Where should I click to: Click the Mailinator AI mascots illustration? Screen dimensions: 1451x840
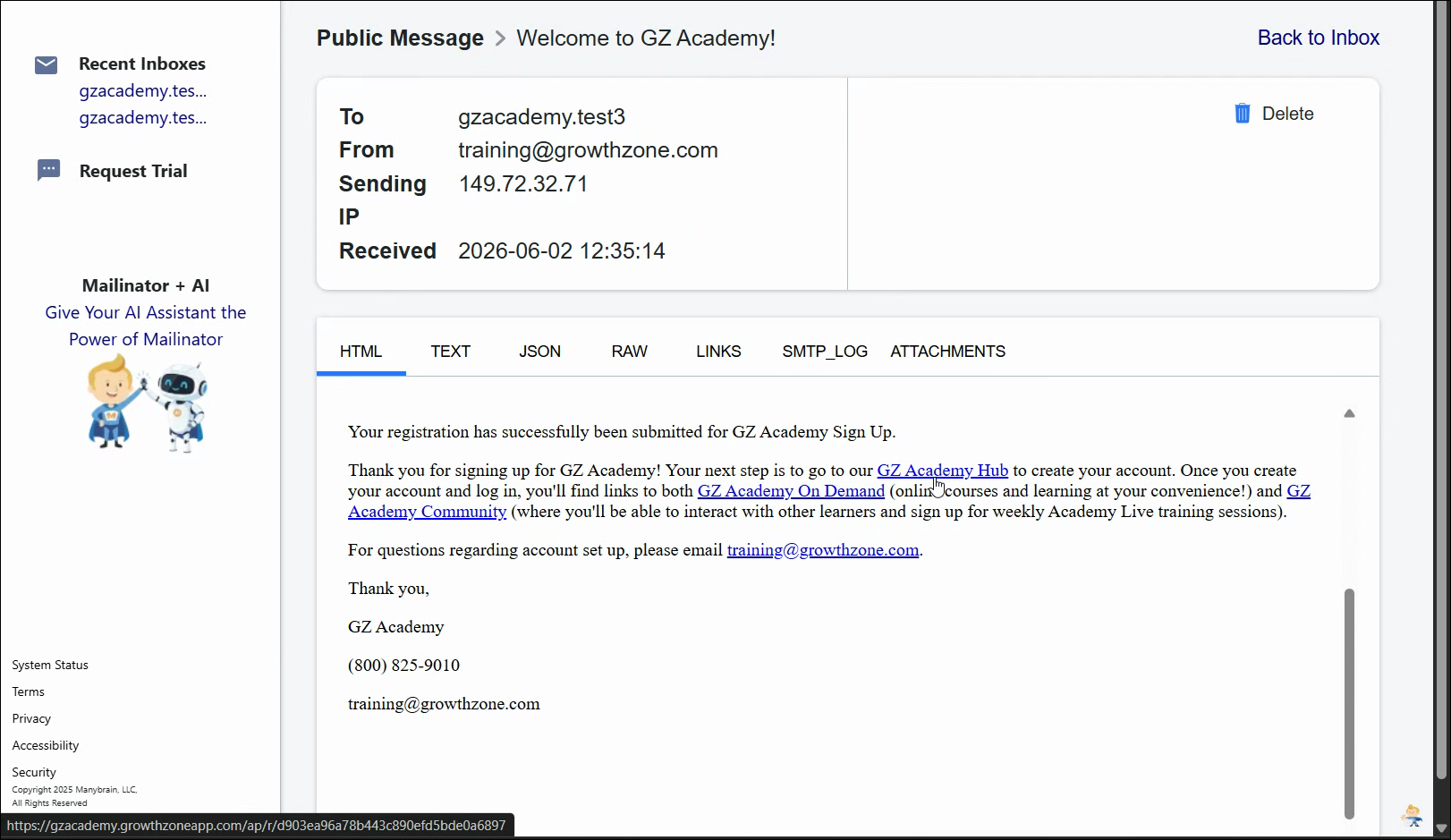pos(148,403)
